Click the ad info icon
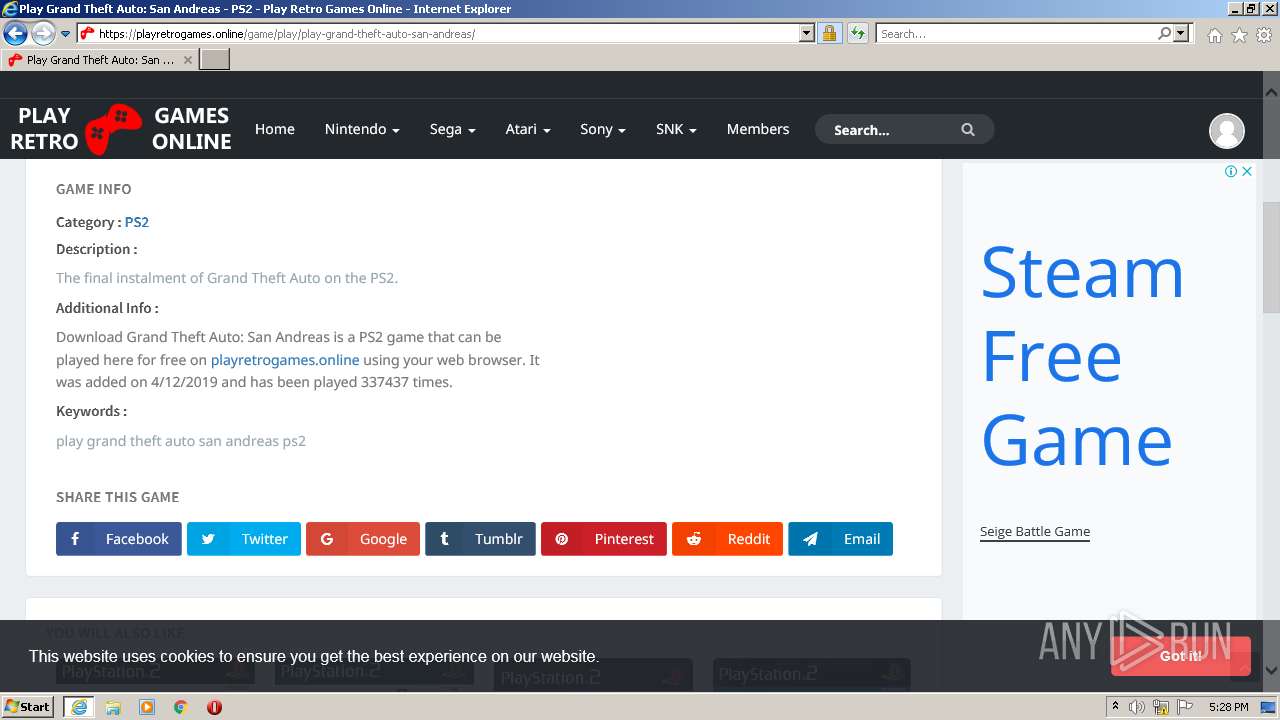This screenshot has height=720, width=1280. click(1231, 171)
